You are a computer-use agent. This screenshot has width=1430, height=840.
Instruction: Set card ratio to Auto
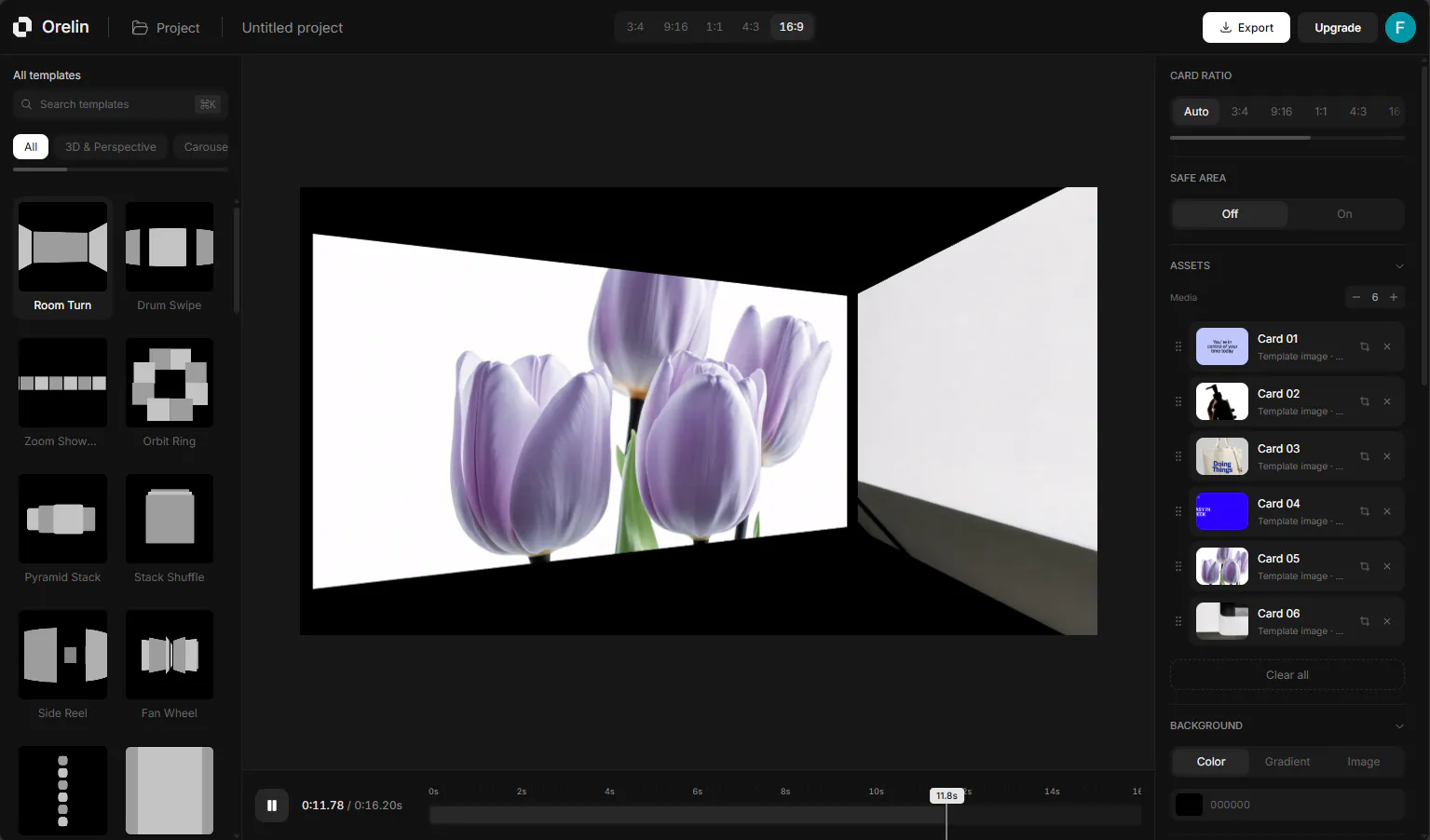coord(1196,112)
